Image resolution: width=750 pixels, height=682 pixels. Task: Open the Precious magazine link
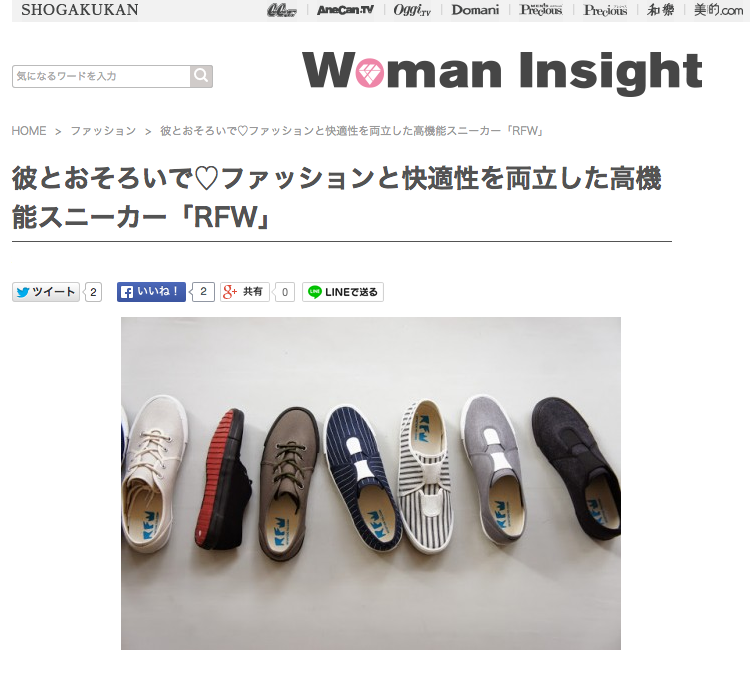point(605,10)
